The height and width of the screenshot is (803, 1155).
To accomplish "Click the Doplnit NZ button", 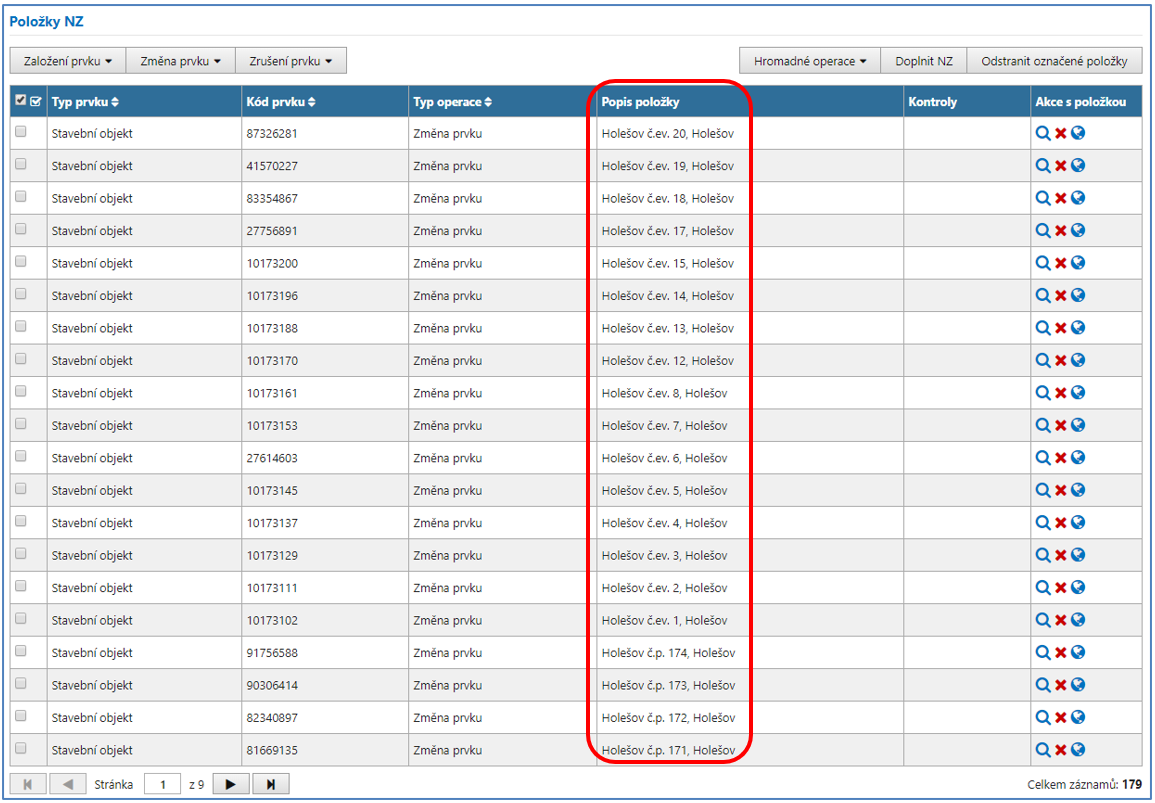I will (x=923, y=61).
